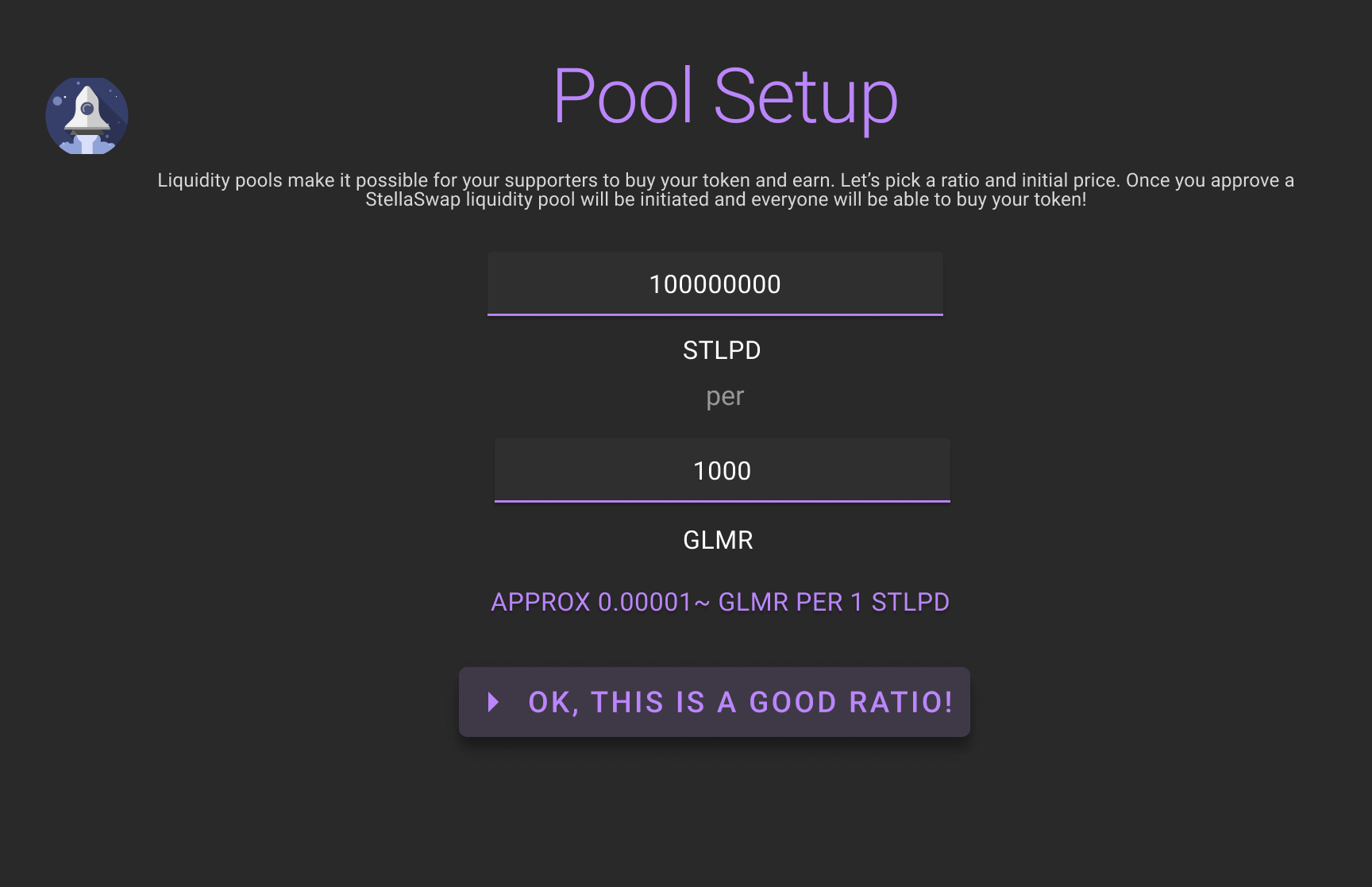Click the word Setup in the title

coord(805,97)
